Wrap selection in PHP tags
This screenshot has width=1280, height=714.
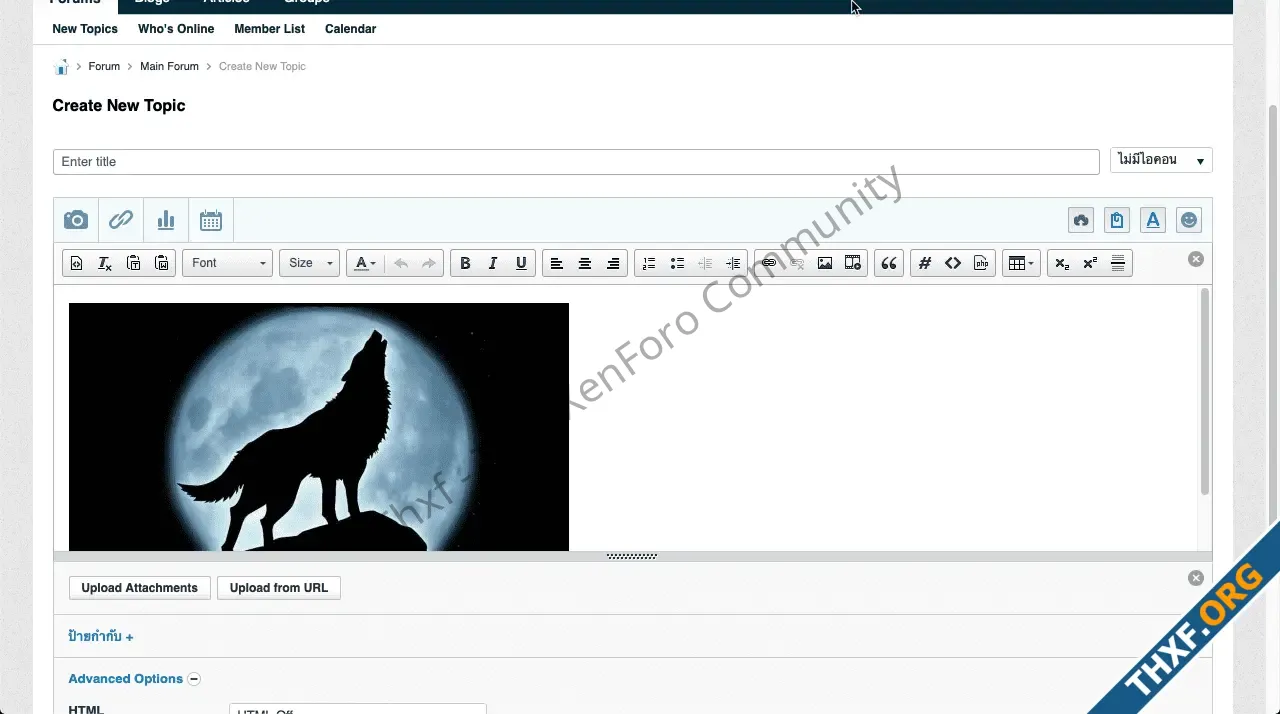(981, 263)
